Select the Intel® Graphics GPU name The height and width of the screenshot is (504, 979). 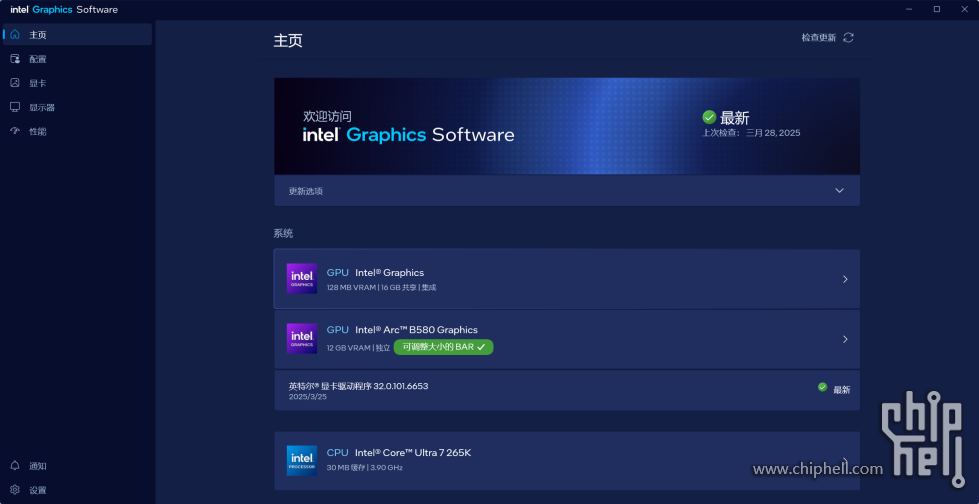pyautogui.click(x=390, y=272)
